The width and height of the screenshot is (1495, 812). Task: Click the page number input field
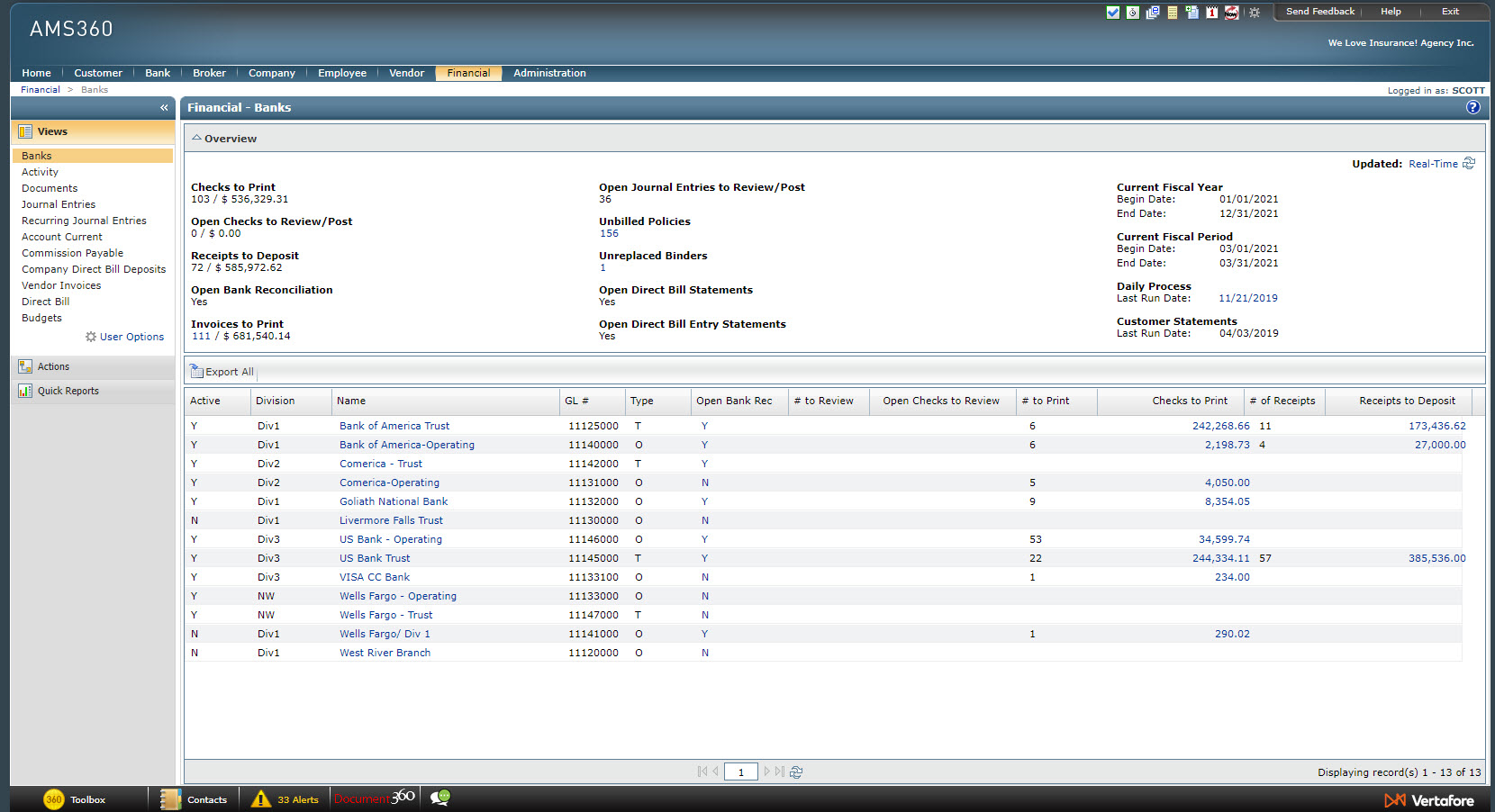740,771
